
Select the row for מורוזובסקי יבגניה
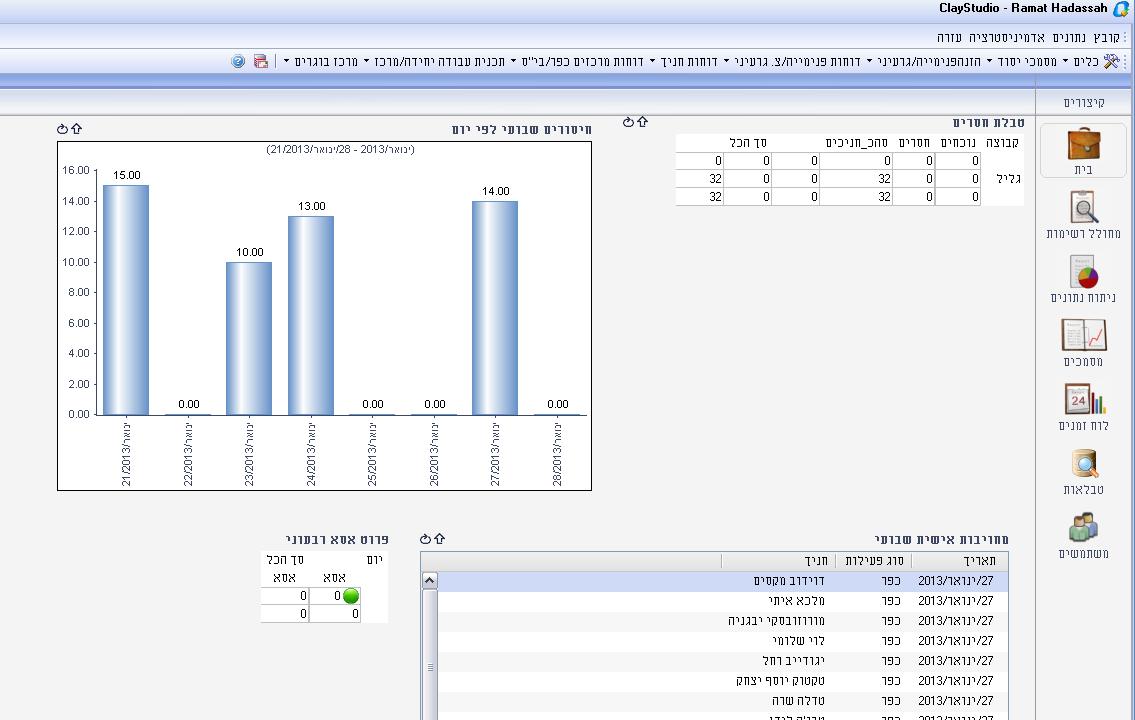tap(722, 621)
